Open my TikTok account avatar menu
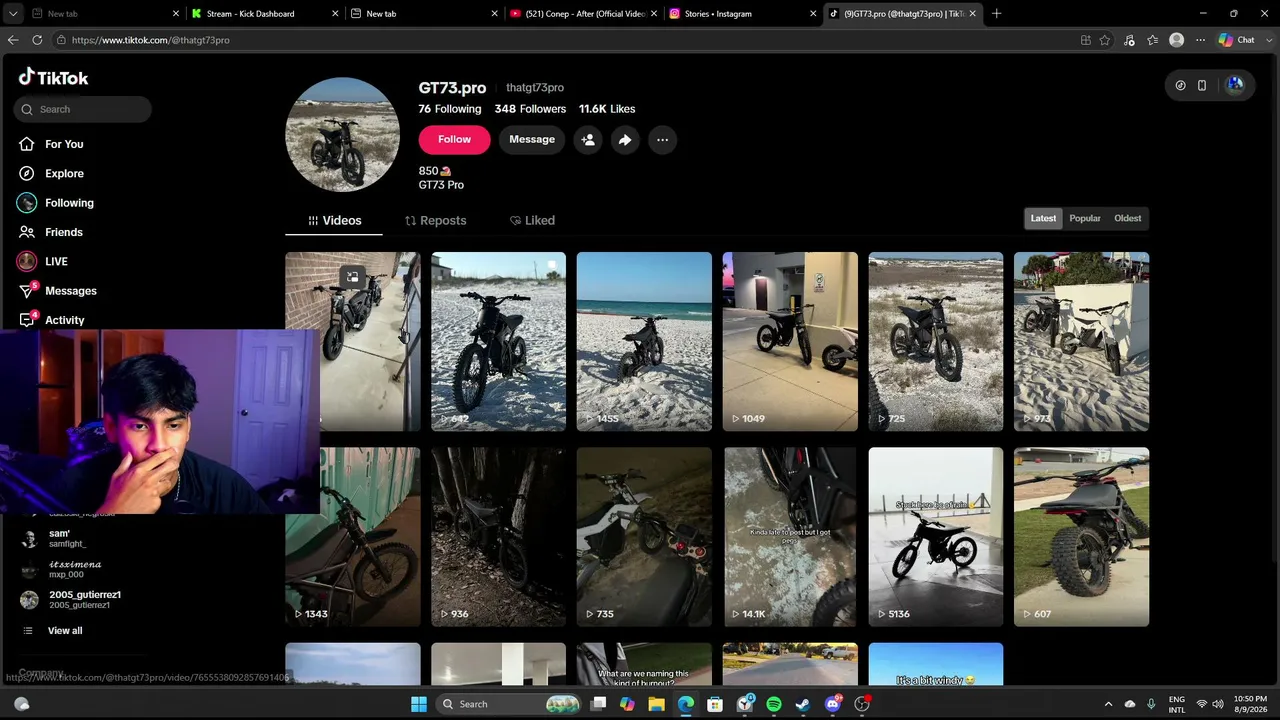The height and width of the screenshot is (720, 1280). [x=1235, y=85]
